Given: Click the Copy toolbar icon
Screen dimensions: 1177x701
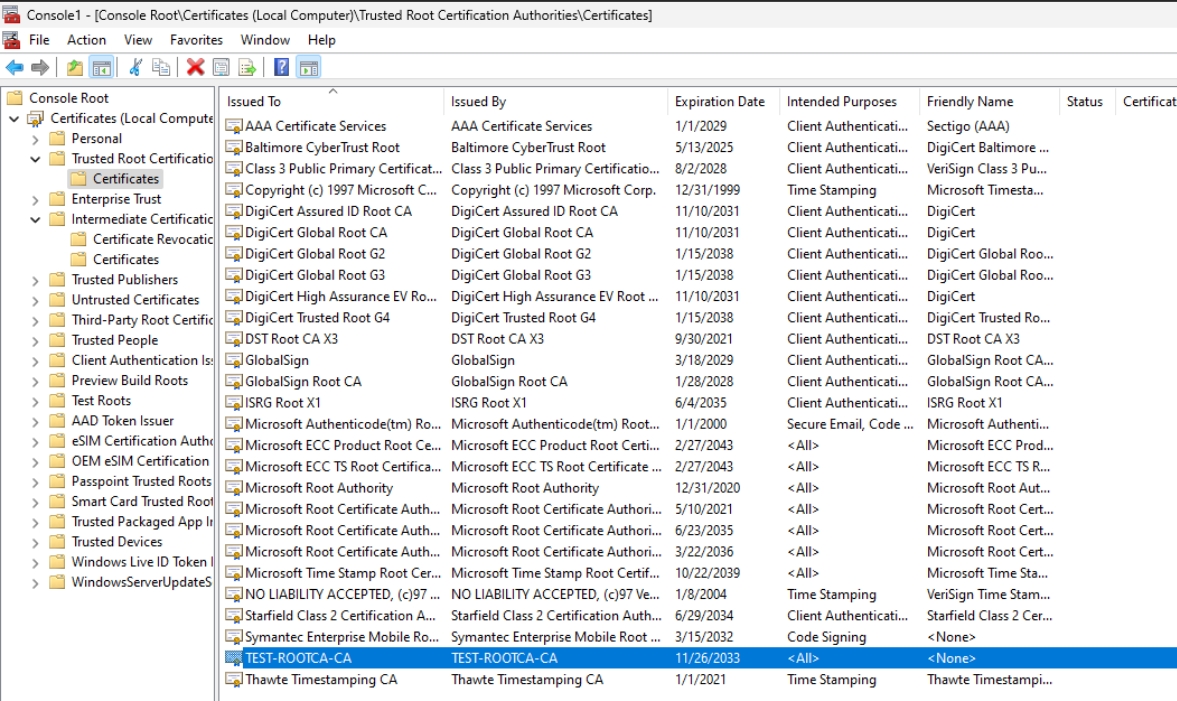Looking at the screenshot, I should [161, 68].
